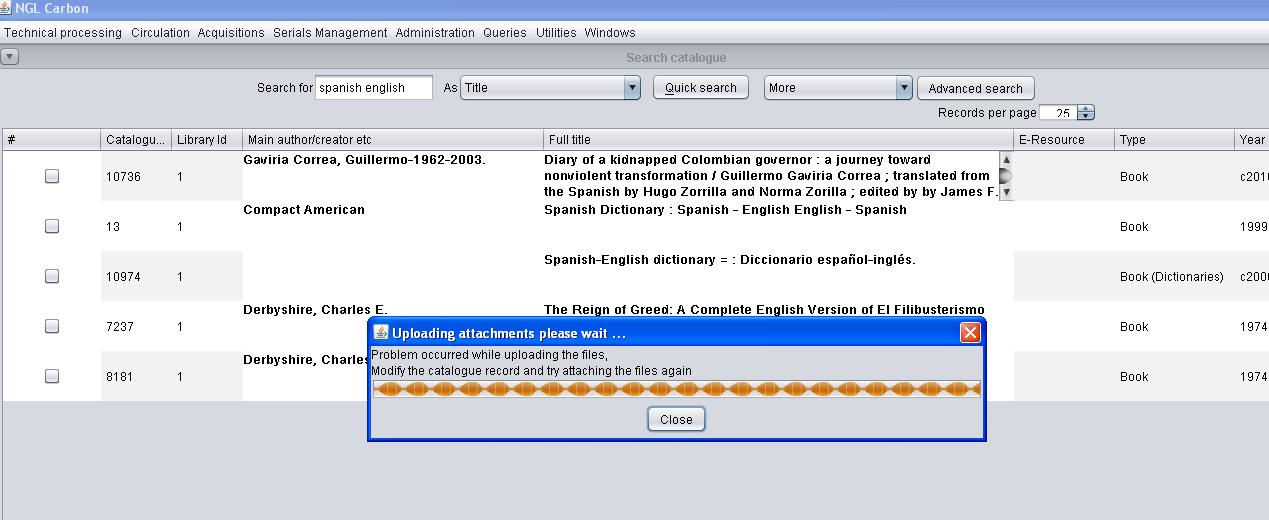Click the Advanced search button
The height and width of the screenshot is (520, 1269).
pos(975,88)
